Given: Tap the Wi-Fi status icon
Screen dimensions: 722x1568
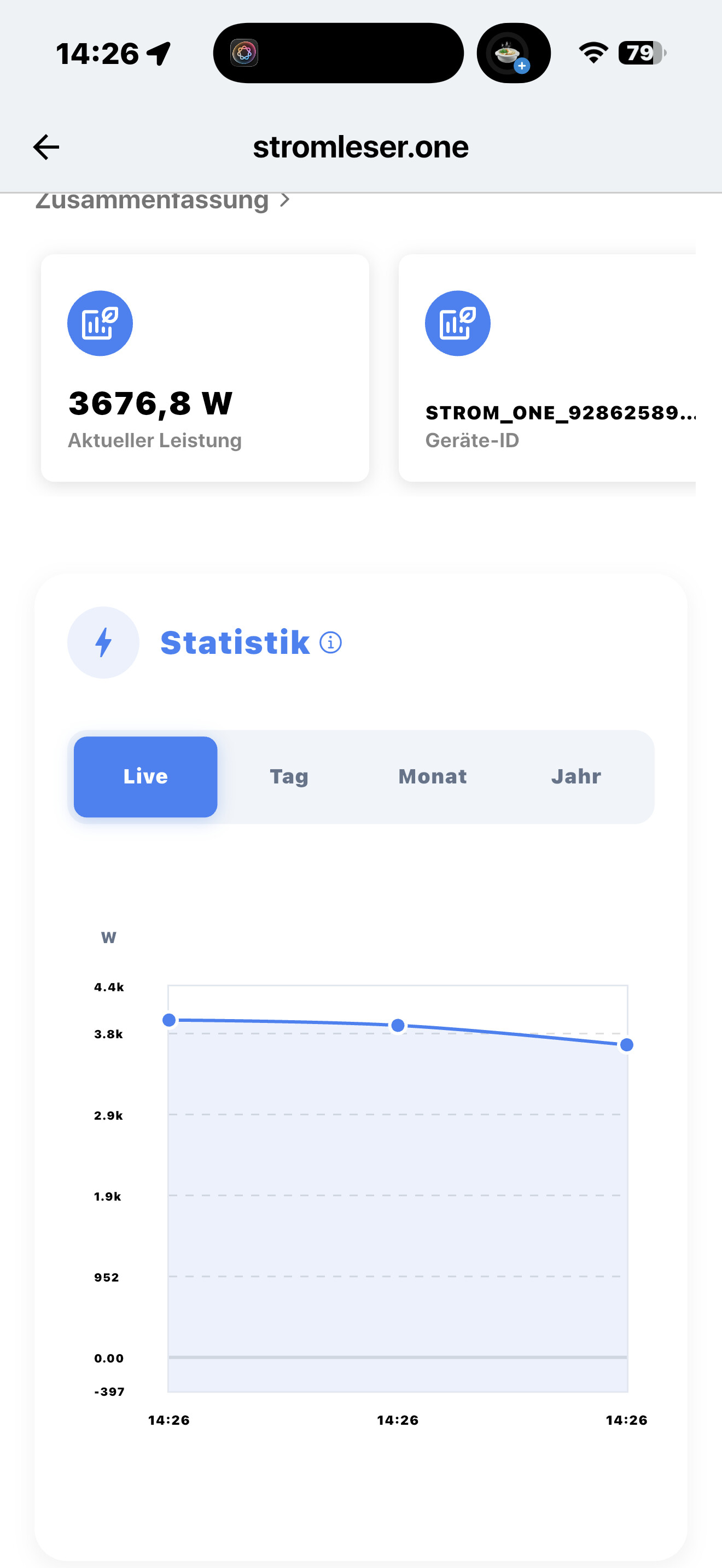Looking at the screenshot, I should pyautogui.click(x=593, y=53).
